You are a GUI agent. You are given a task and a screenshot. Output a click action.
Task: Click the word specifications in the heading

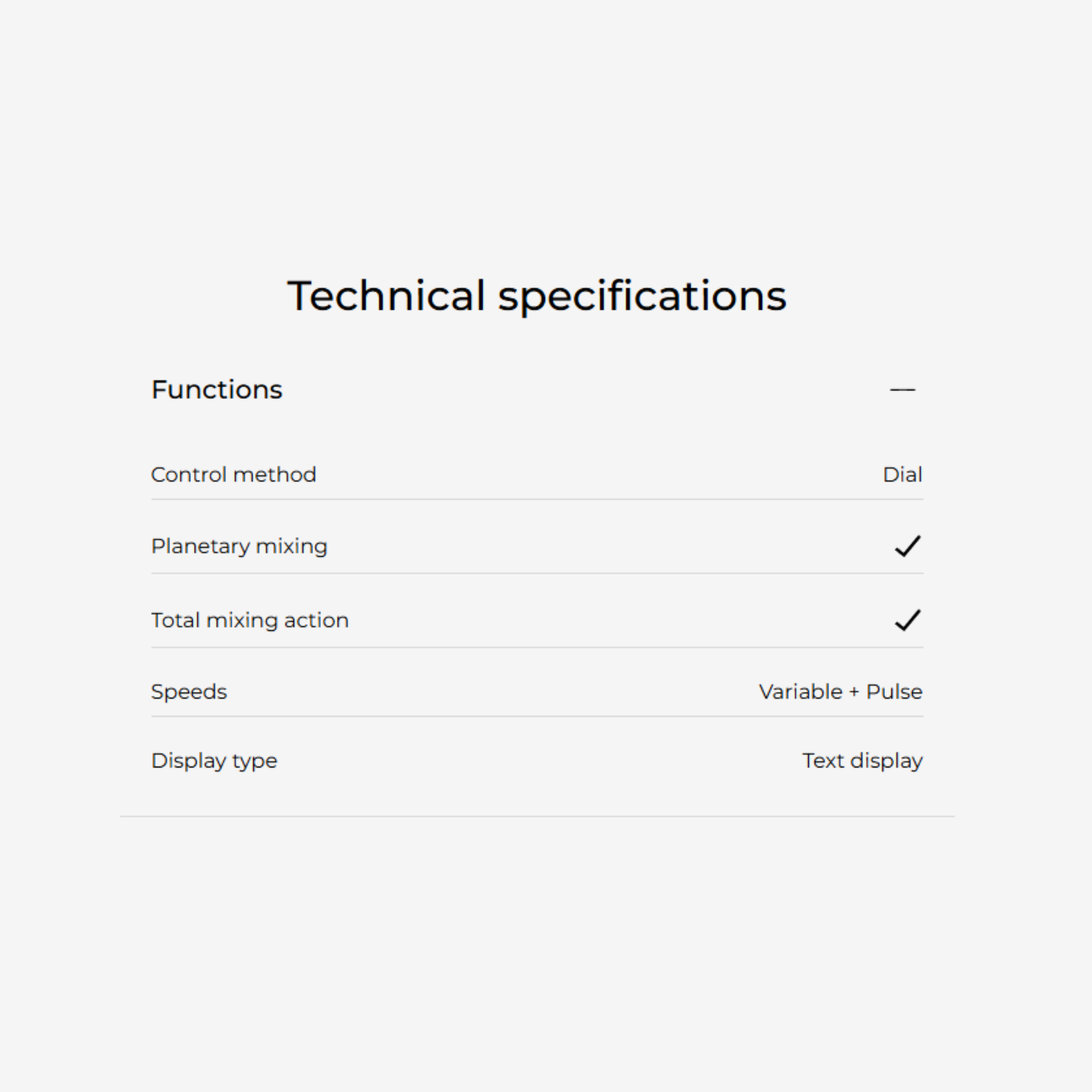tap(642, 297)
